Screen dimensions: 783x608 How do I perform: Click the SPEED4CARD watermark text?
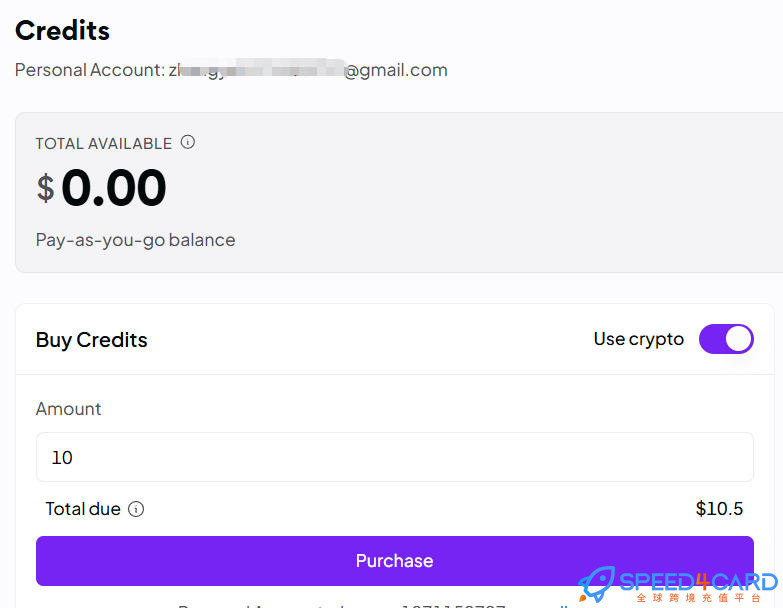pos(699,582)
